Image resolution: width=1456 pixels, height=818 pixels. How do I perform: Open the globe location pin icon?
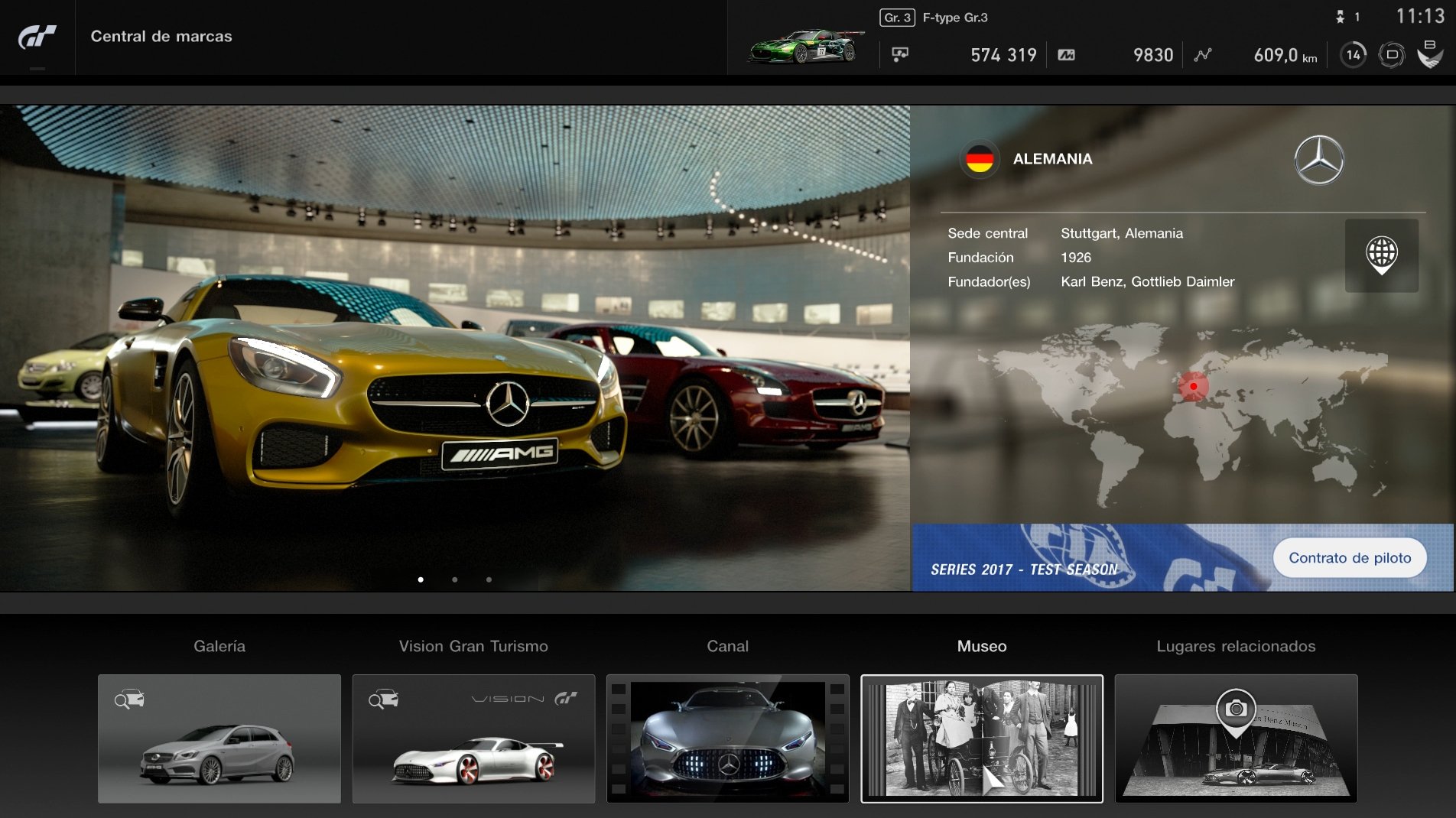pyautogui.click(x=1381, y=255)
